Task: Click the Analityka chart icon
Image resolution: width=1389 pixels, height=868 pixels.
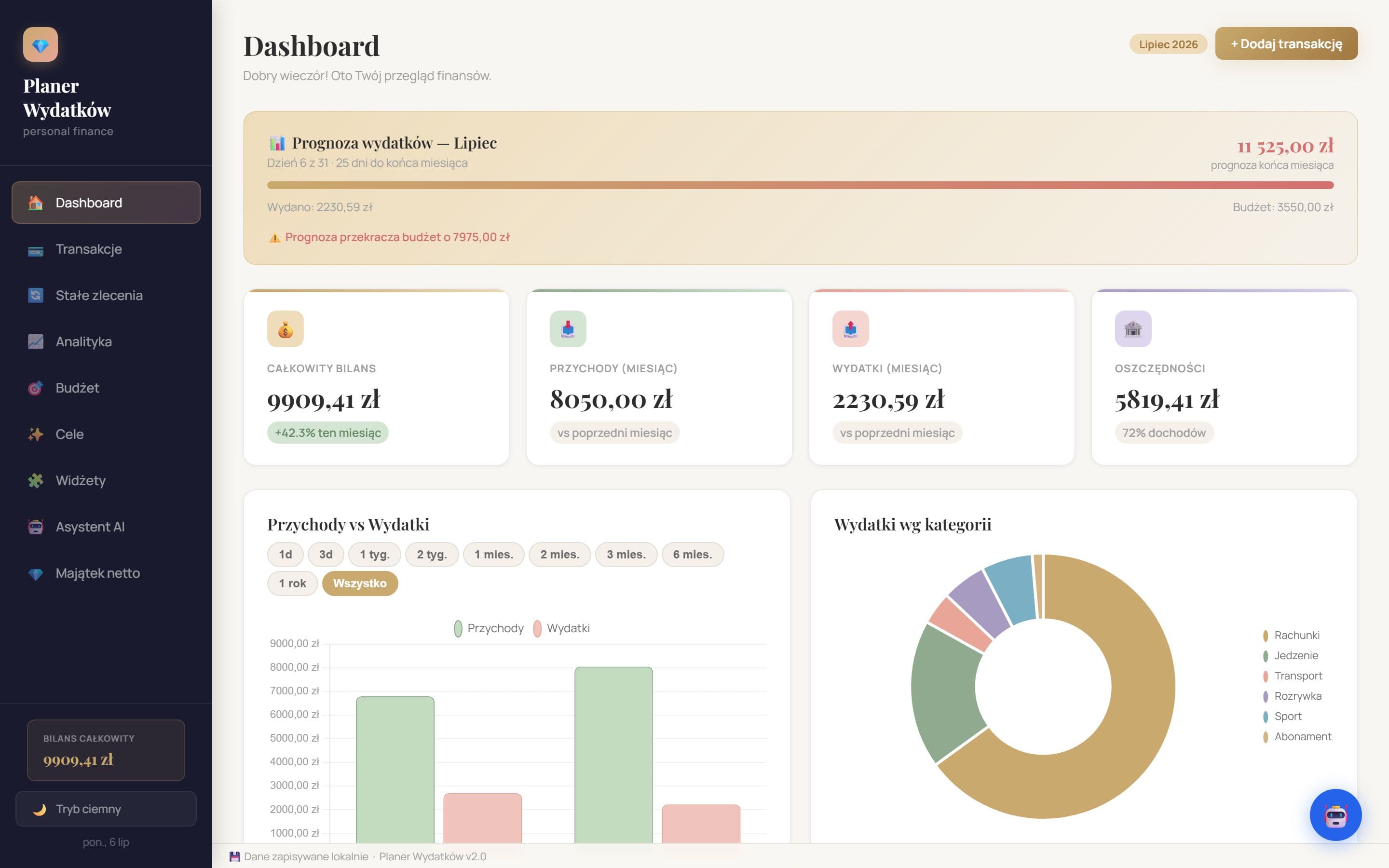Action: click(36, 341)
